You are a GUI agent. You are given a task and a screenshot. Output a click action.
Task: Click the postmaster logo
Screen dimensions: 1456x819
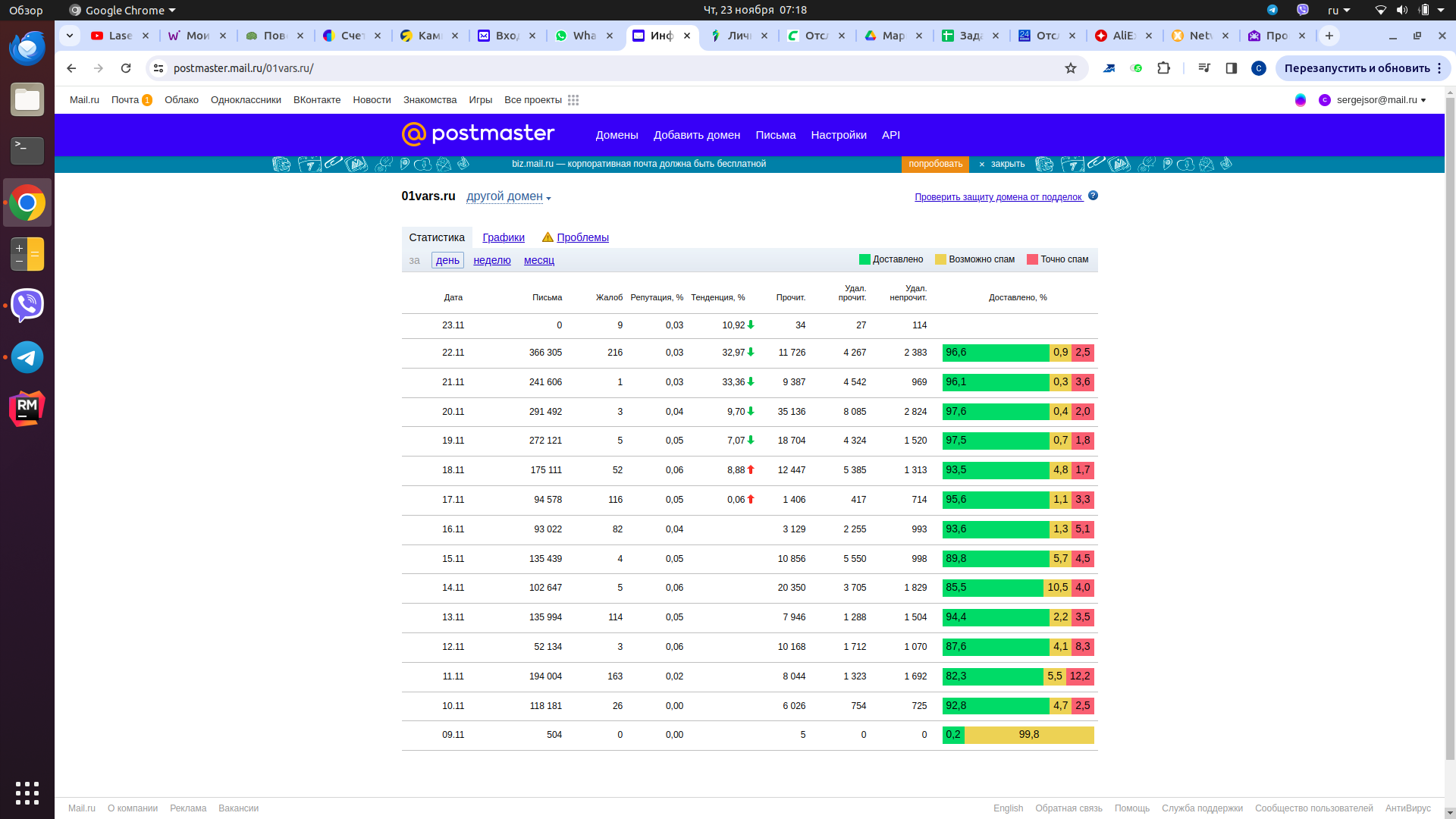pos(479,134)
